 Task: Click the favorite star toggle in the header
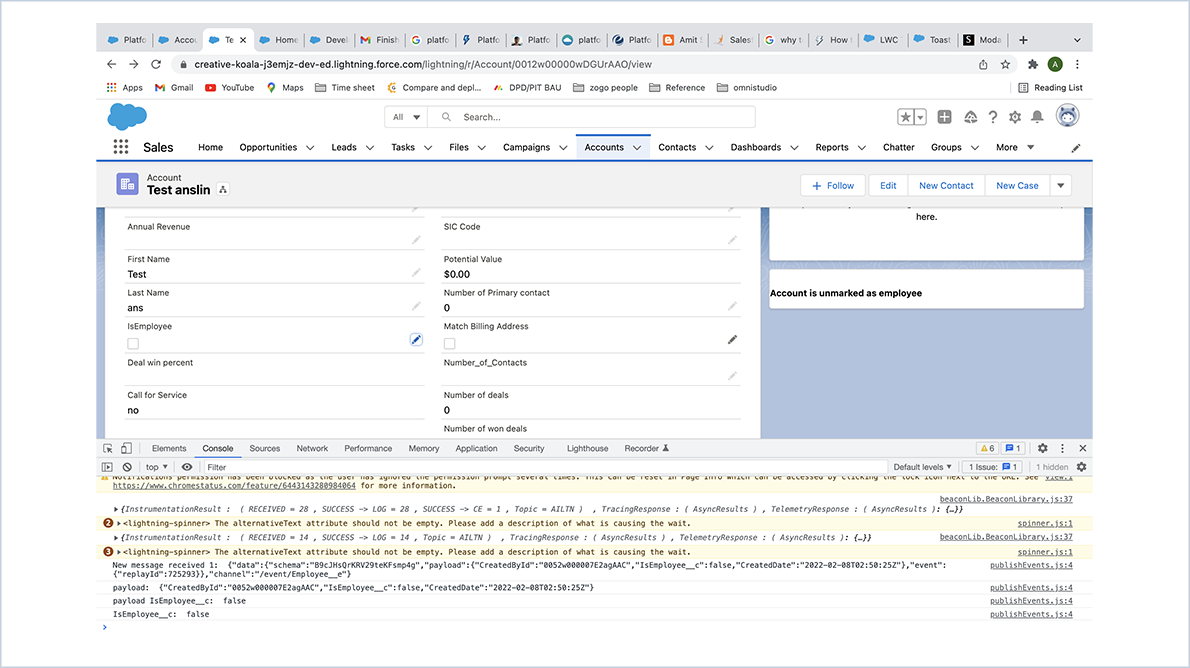pyautogui.click(x=906, y=115)
